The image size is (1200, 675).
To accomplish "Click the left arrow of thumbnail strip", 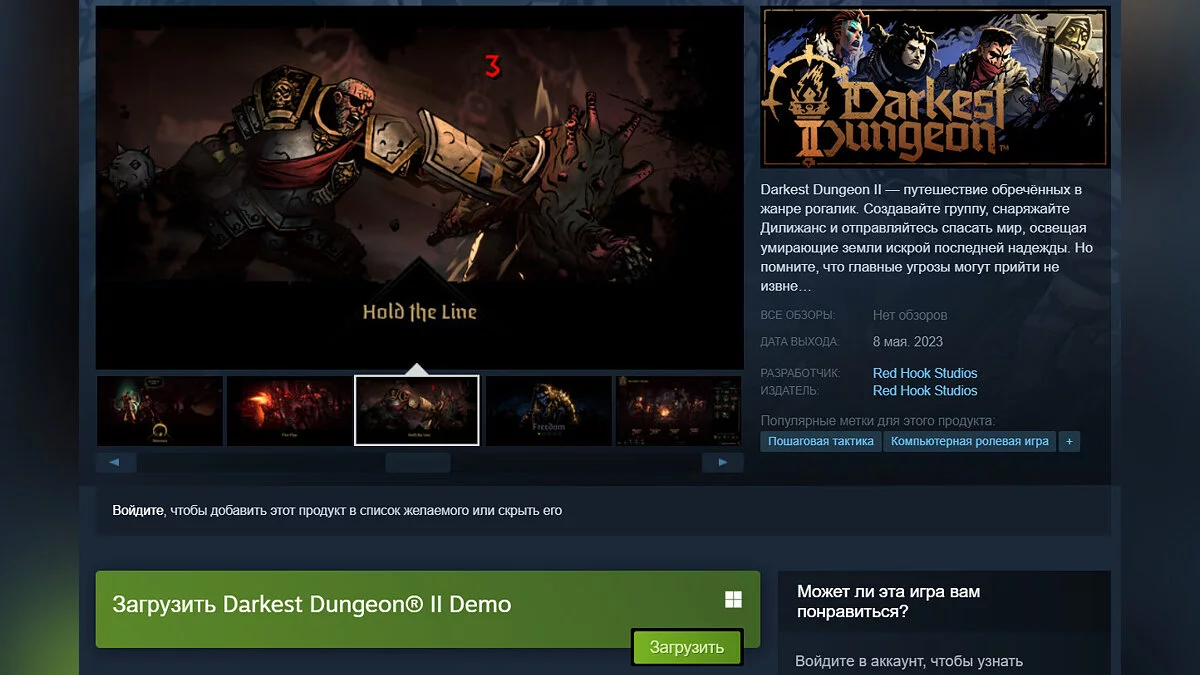I will (x=116, y=462).
